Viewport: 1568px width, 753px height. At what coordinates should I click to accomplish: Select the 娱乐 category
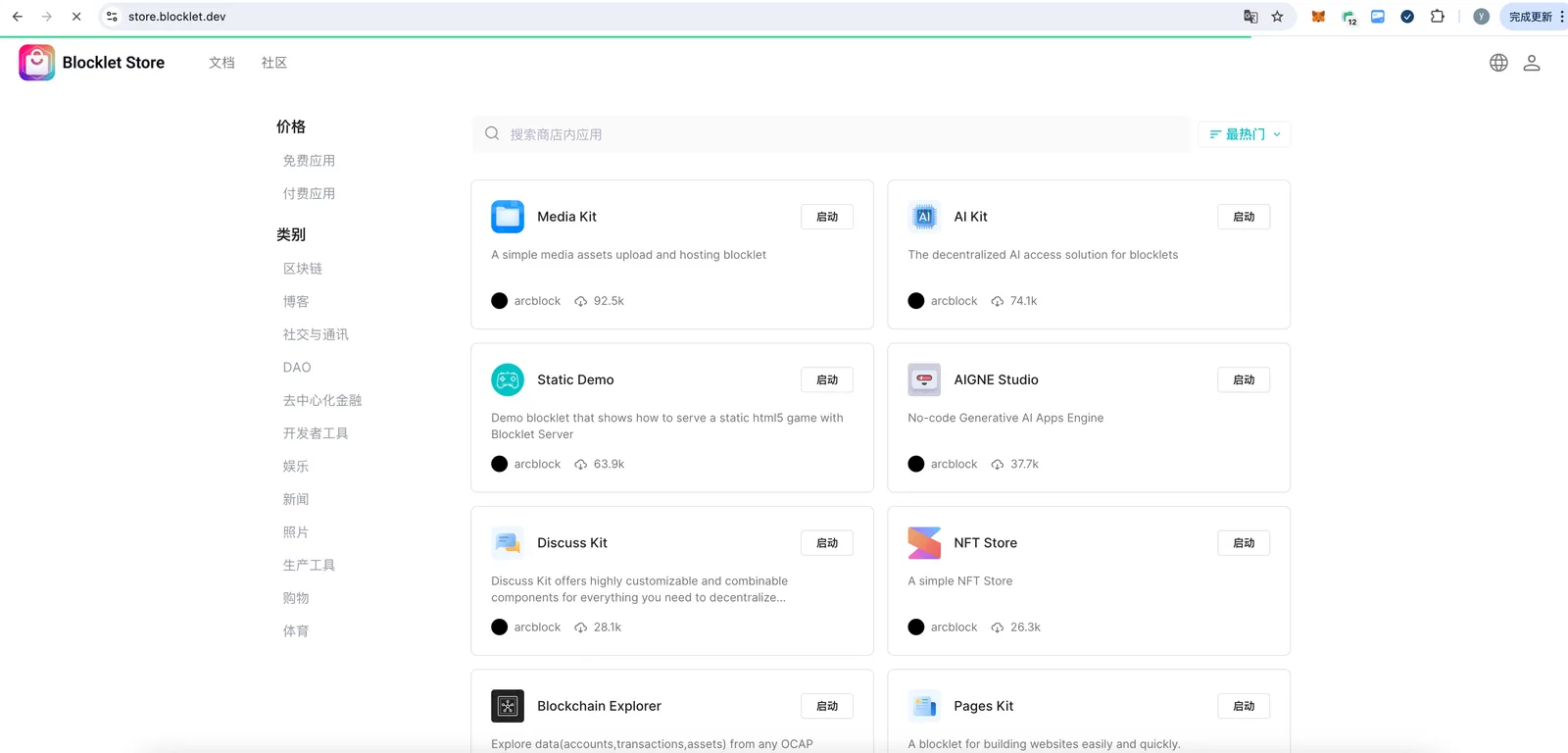296,467
